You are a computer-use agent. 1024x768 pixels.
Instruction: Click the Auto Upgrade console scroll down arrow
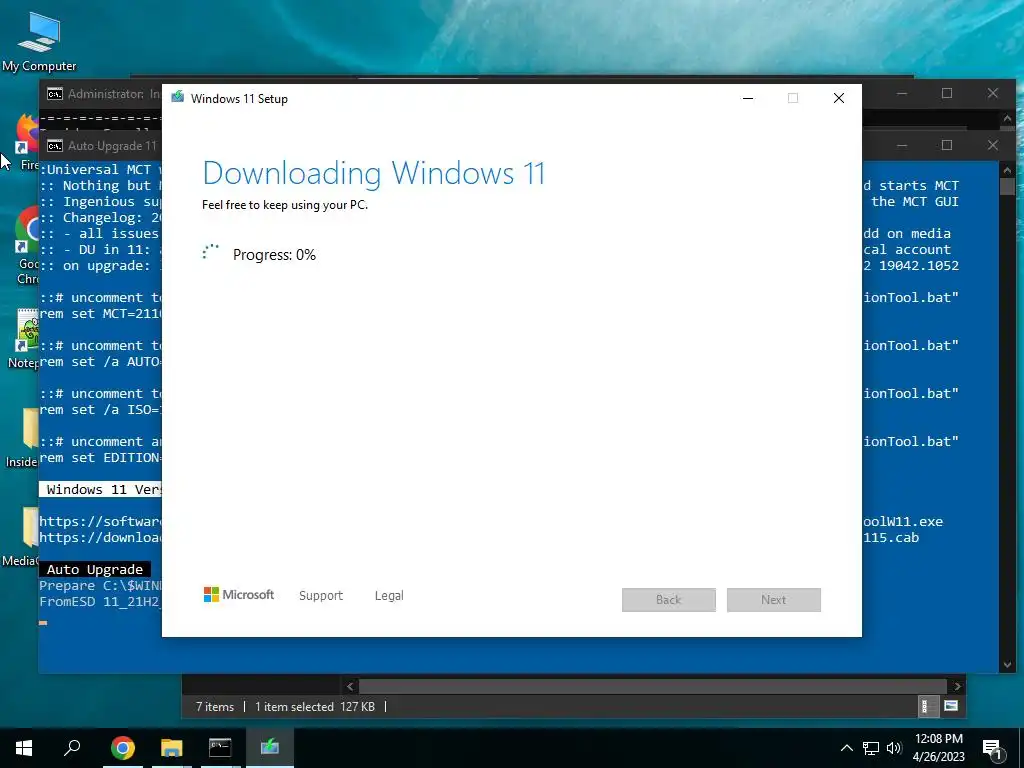(1007, 665)
